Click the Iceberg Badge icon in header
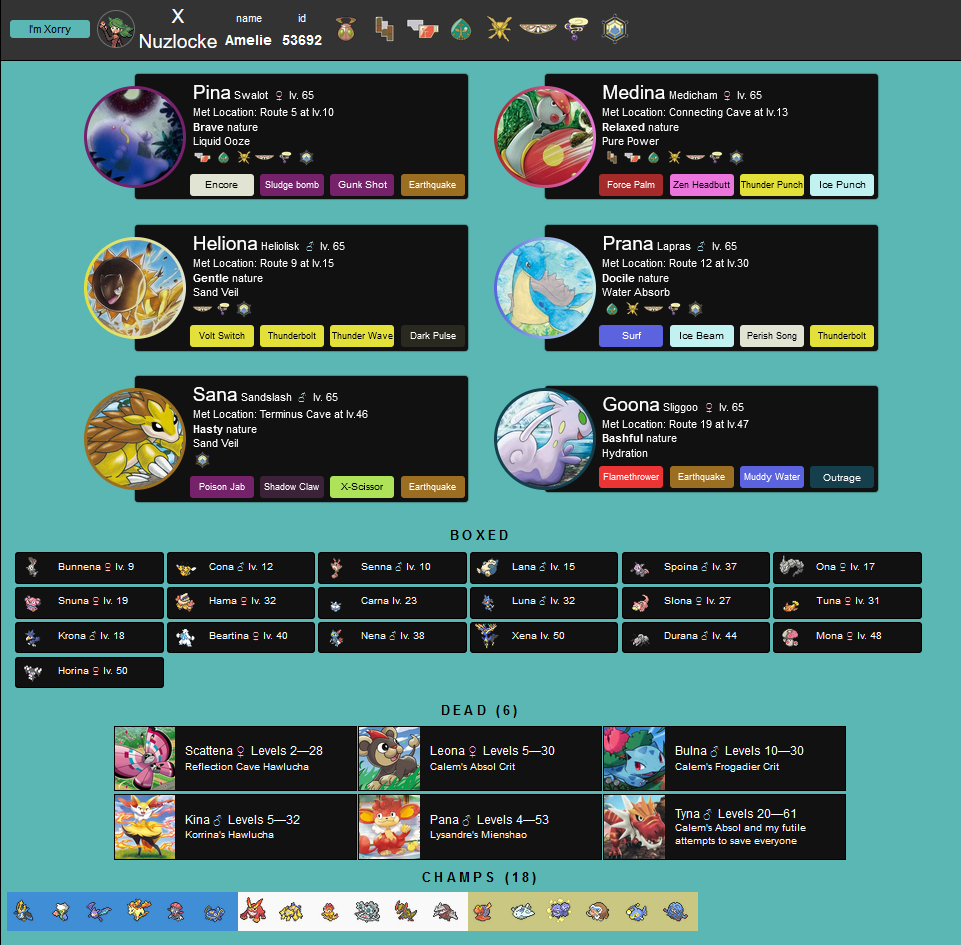Screen dimensions: 961x945 (x=615, y=29)
